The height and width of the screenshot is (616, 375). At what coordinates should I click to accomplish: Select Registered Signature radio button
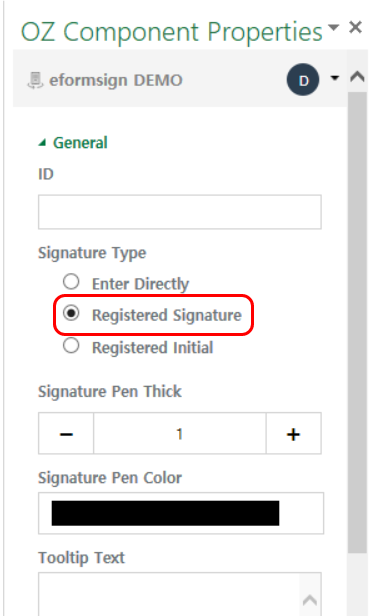pyautogui.click(x=71, y=313)
